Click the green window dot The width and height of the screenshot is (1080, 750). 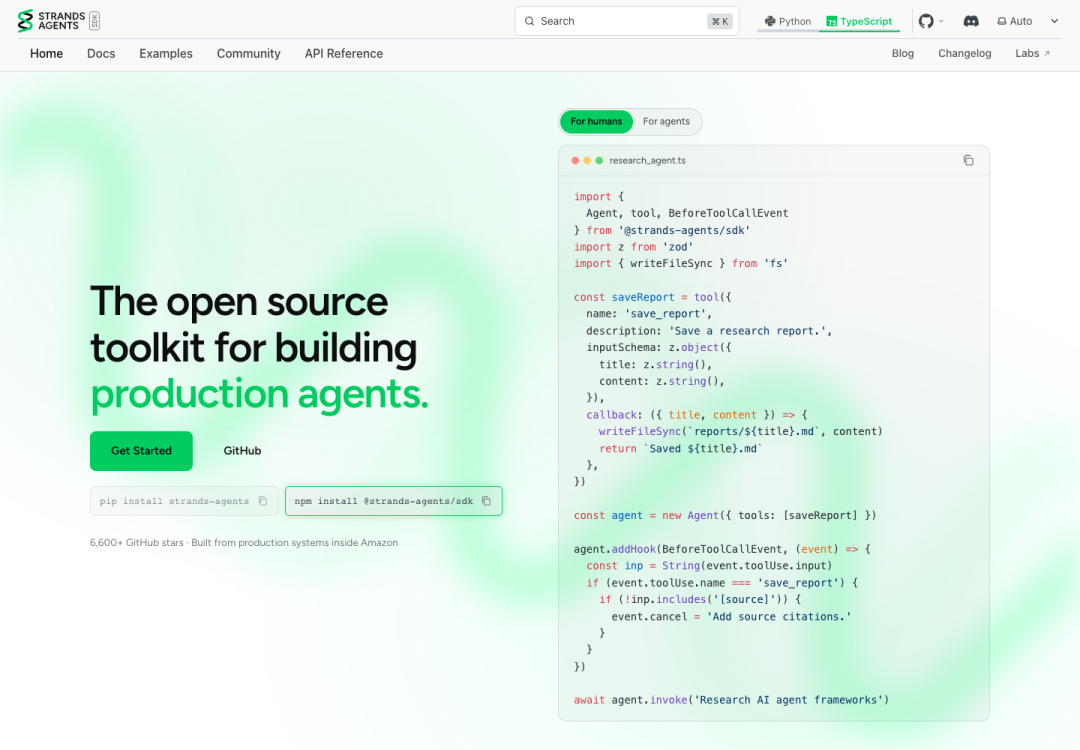pyautogui.click(x=599, y=160)
